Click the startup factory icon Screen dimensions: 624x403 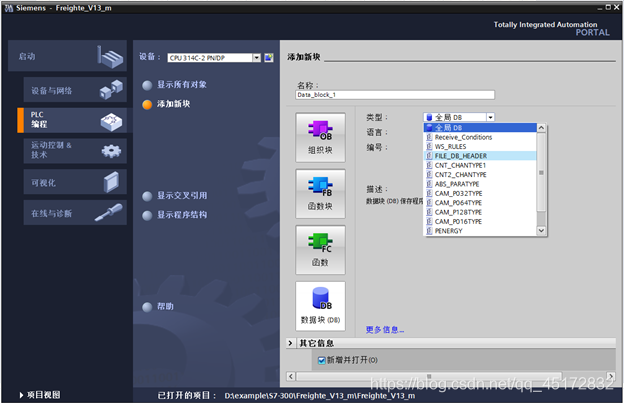click(110, 57)
